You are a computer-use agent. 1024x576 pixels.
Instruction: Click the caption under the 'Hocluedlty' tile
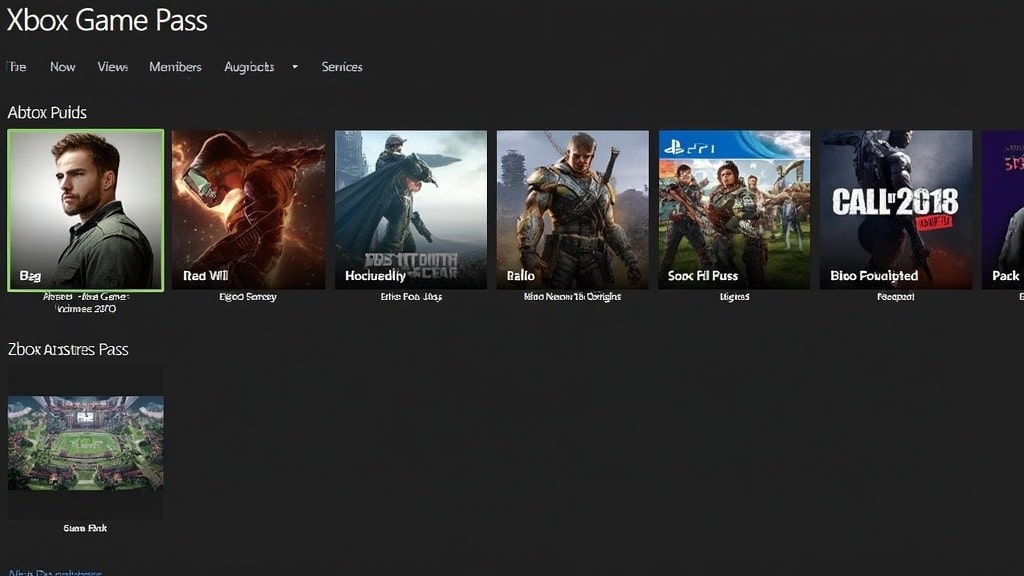click(x=411, y=296)
